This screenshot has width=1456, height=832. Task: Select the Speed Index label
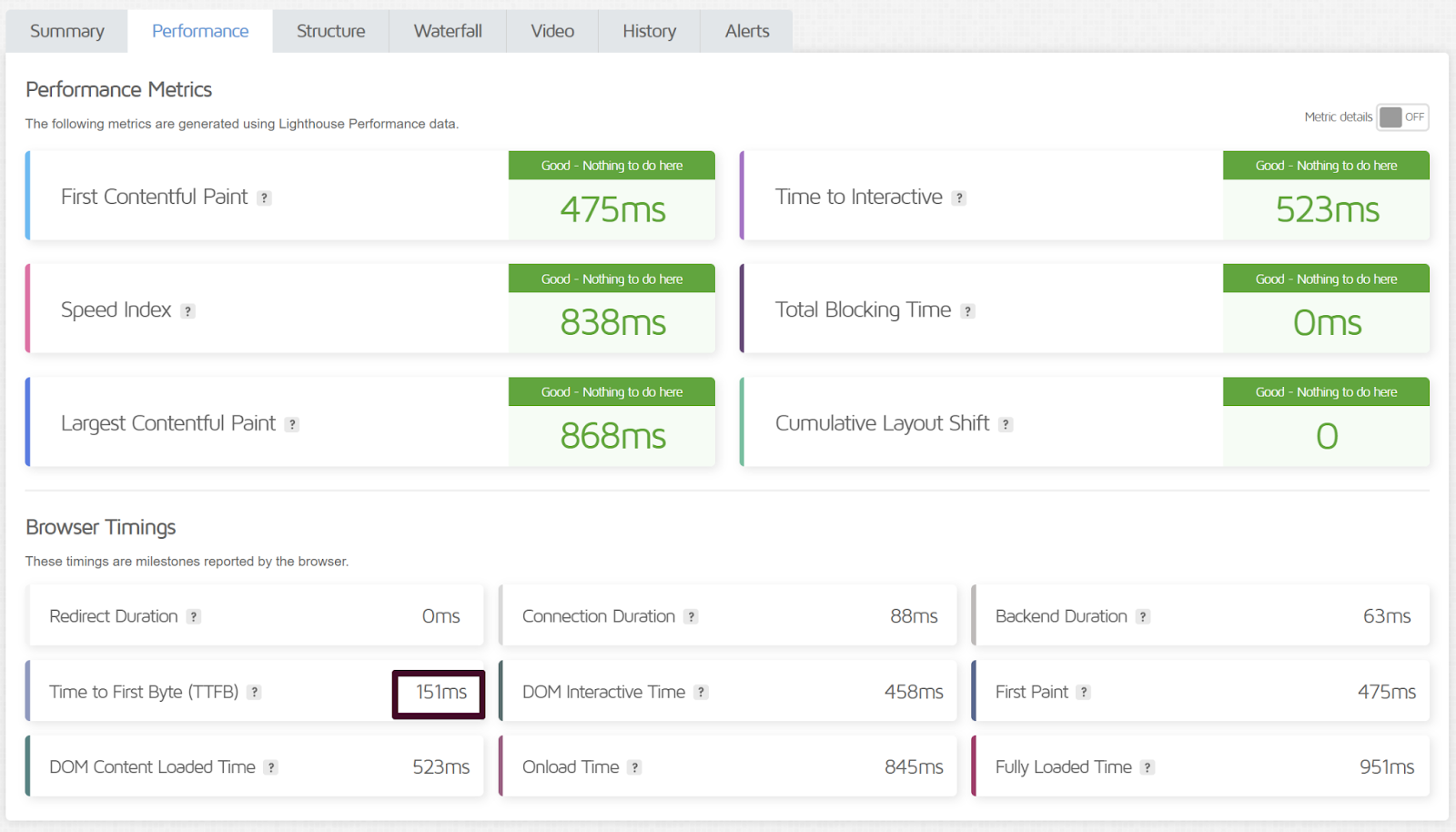116,309
